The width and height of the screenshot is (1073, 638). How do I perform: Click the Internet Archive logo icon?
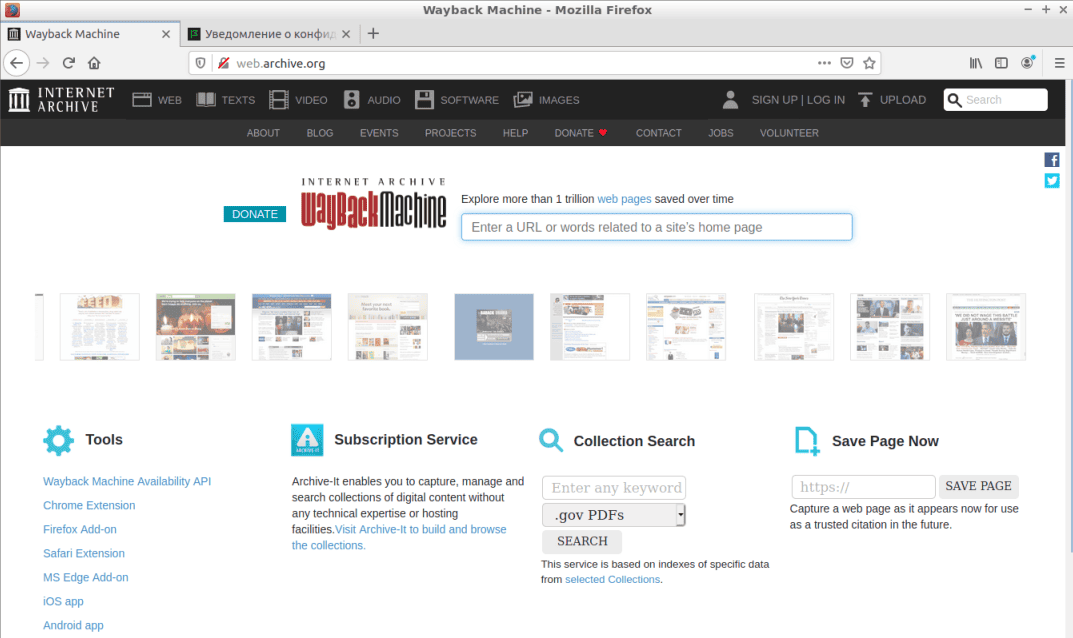click(20, 99)
